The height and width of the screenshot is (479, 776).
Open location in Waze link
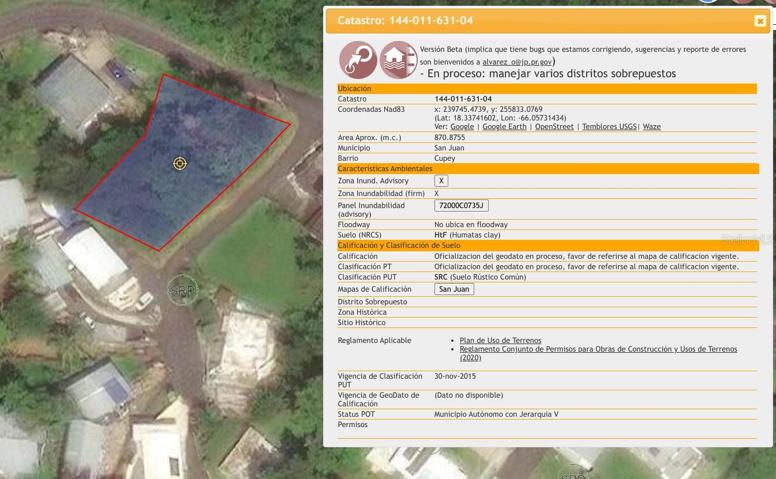tap(652, 127)
